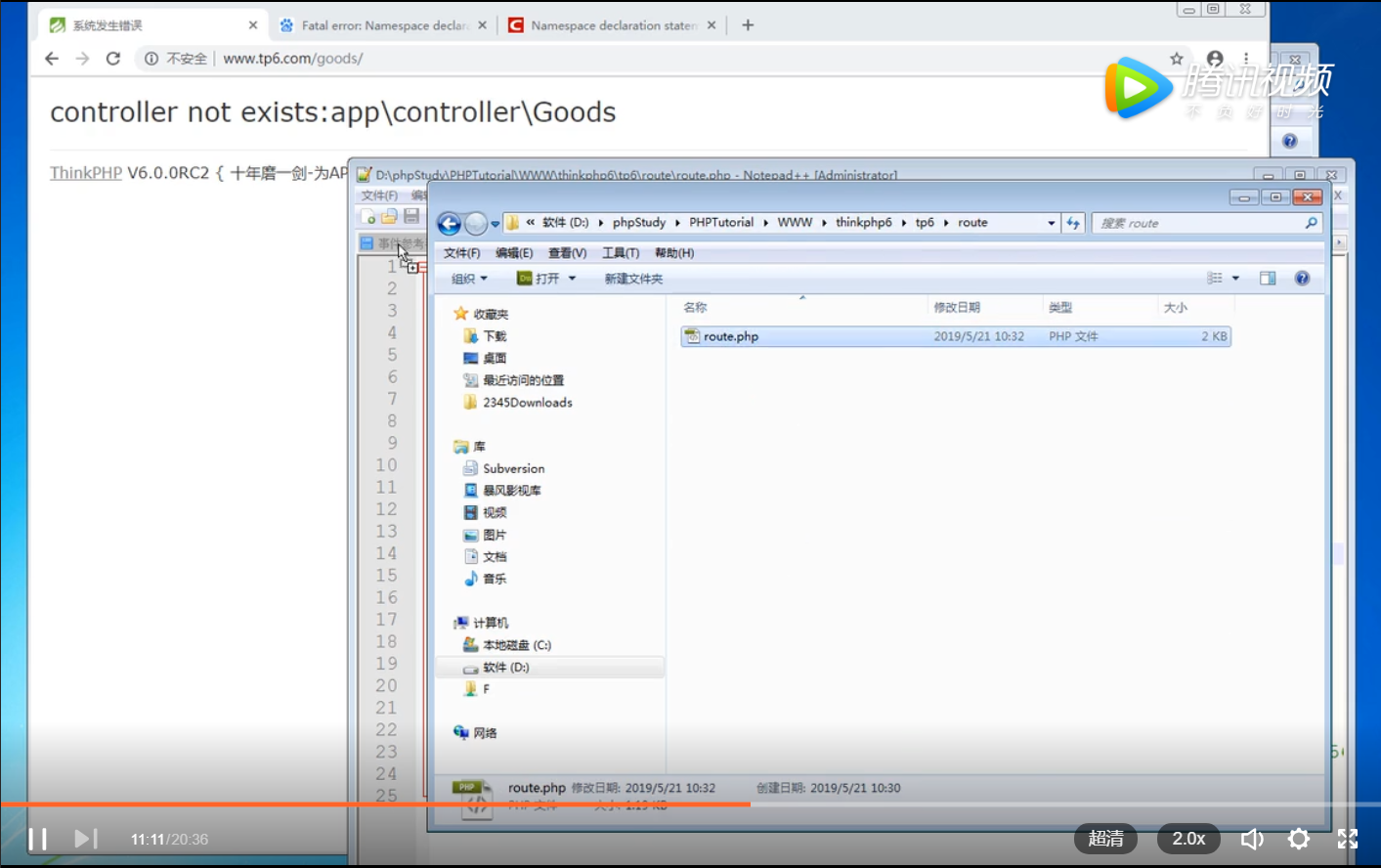Switch to 'Namespace declaration' browser tab
Viewport: 1381px width, 868px height.
tap(612, 25)
